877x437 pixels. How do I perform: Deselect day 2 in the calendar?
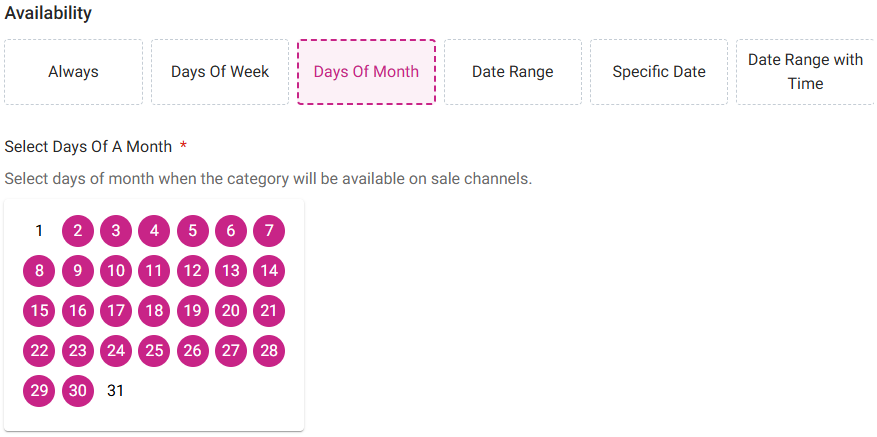coord(78,231)
